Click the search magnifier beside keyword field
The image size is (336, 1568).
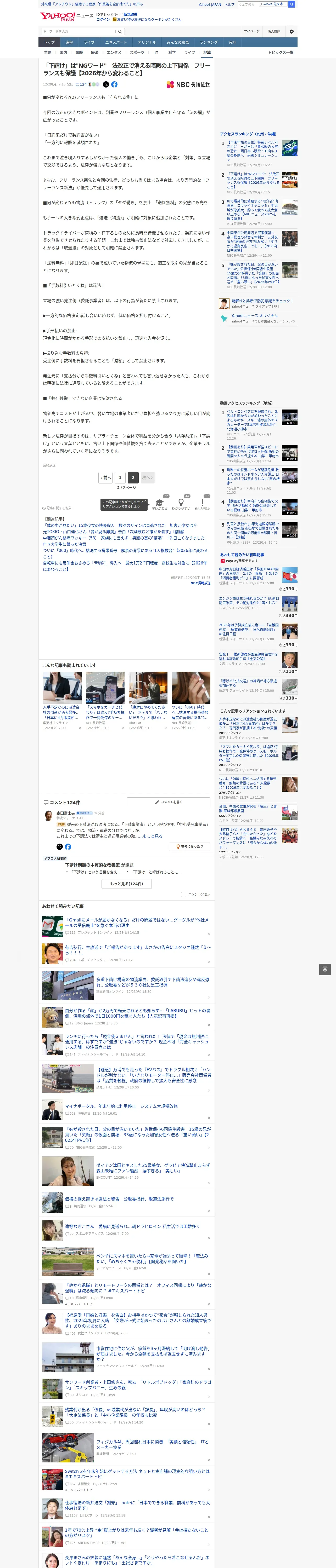click(120, 31)
